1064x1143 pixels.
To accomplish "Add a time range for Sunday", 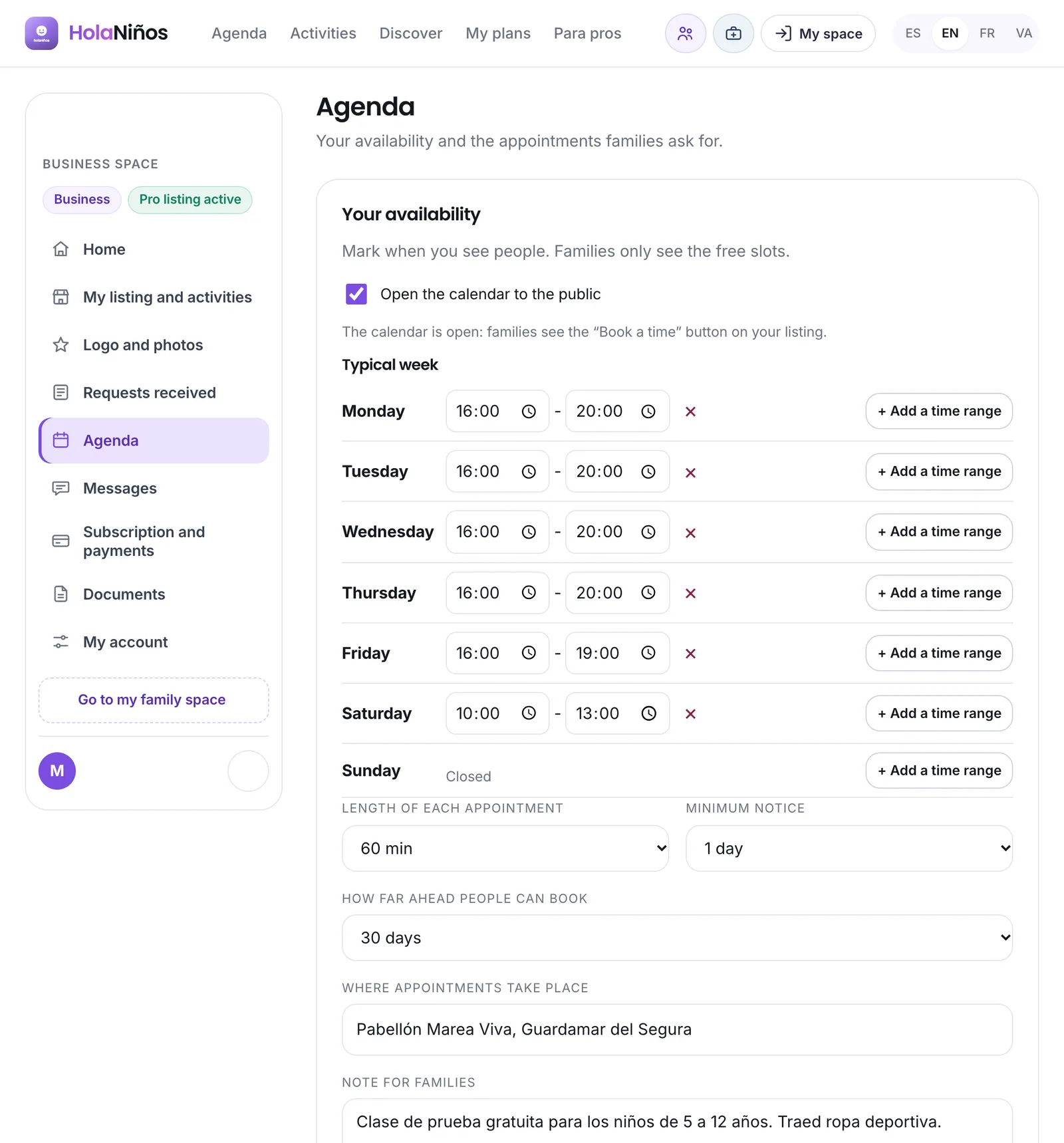I will point(939,771).
